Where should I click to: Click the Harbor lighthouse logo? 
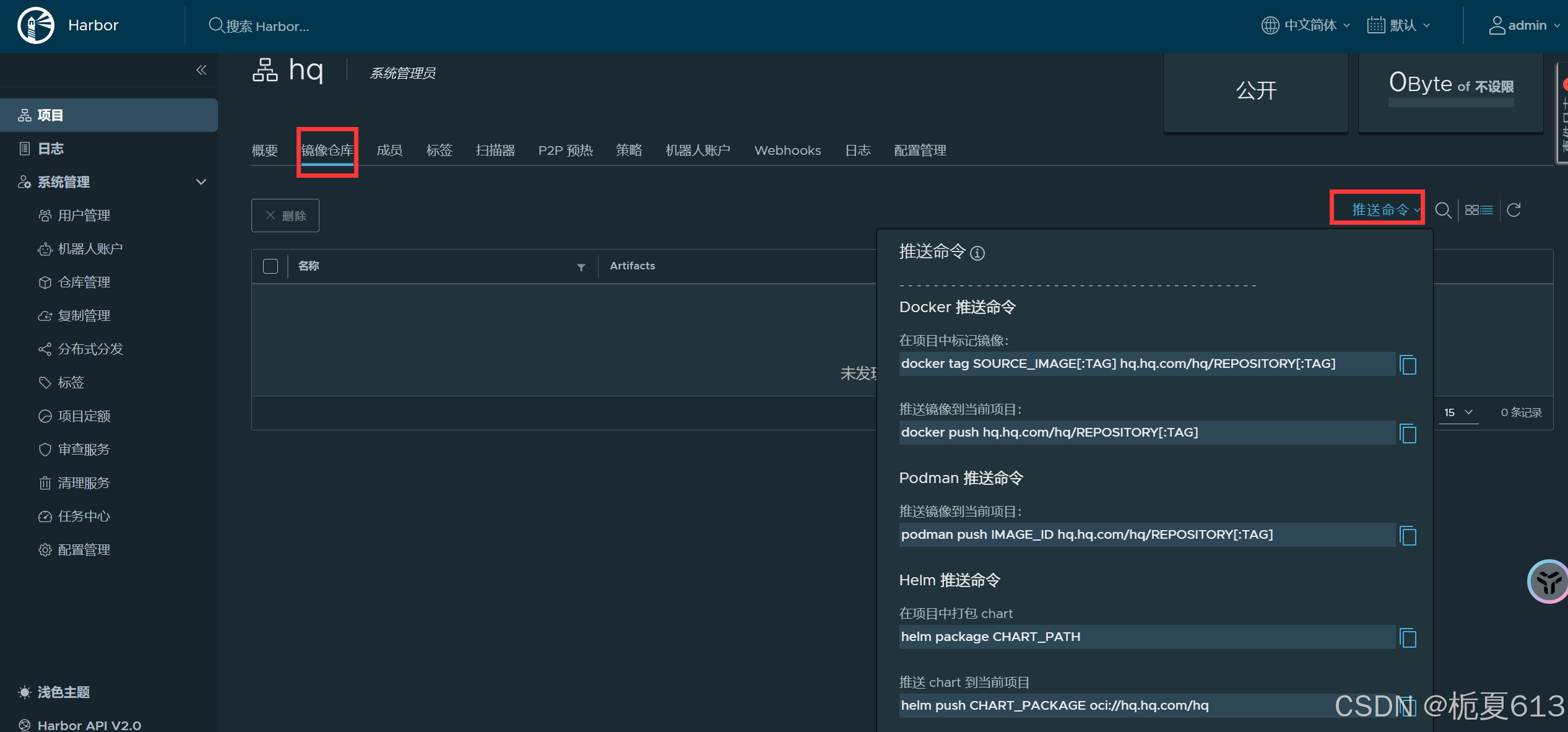[36, 25]
